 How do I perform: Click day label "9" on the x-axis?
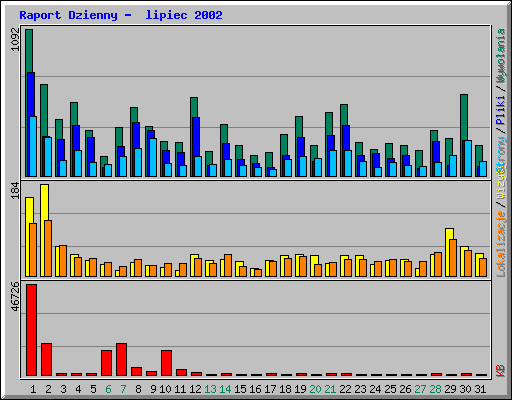[x=153, y=389]
